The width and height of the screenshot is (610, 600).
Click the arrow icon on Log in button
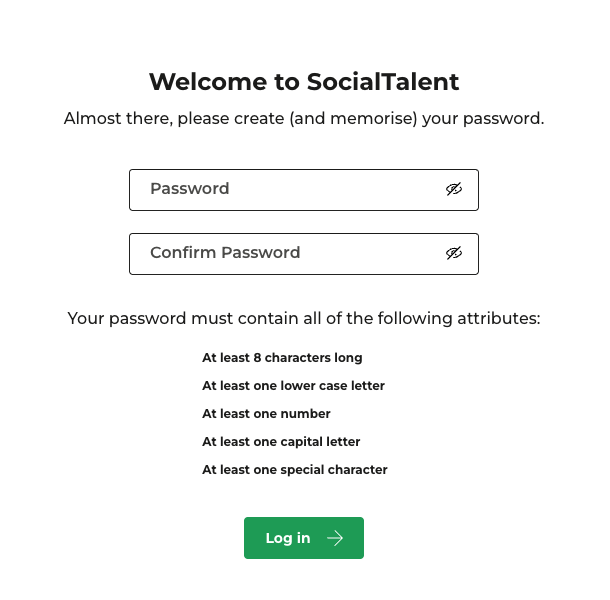[x=335, y=538]
